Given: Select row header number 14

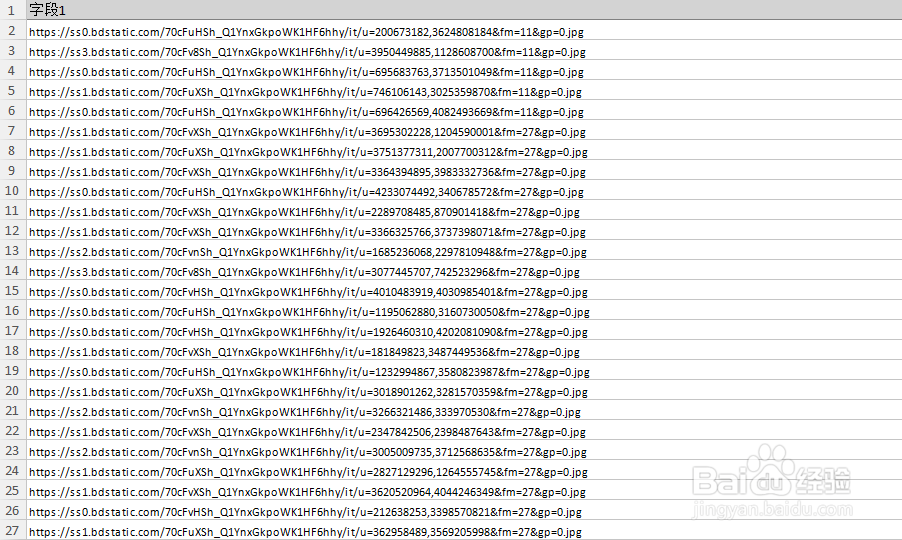Looking at the screenshot, I should tap(13, 270).
